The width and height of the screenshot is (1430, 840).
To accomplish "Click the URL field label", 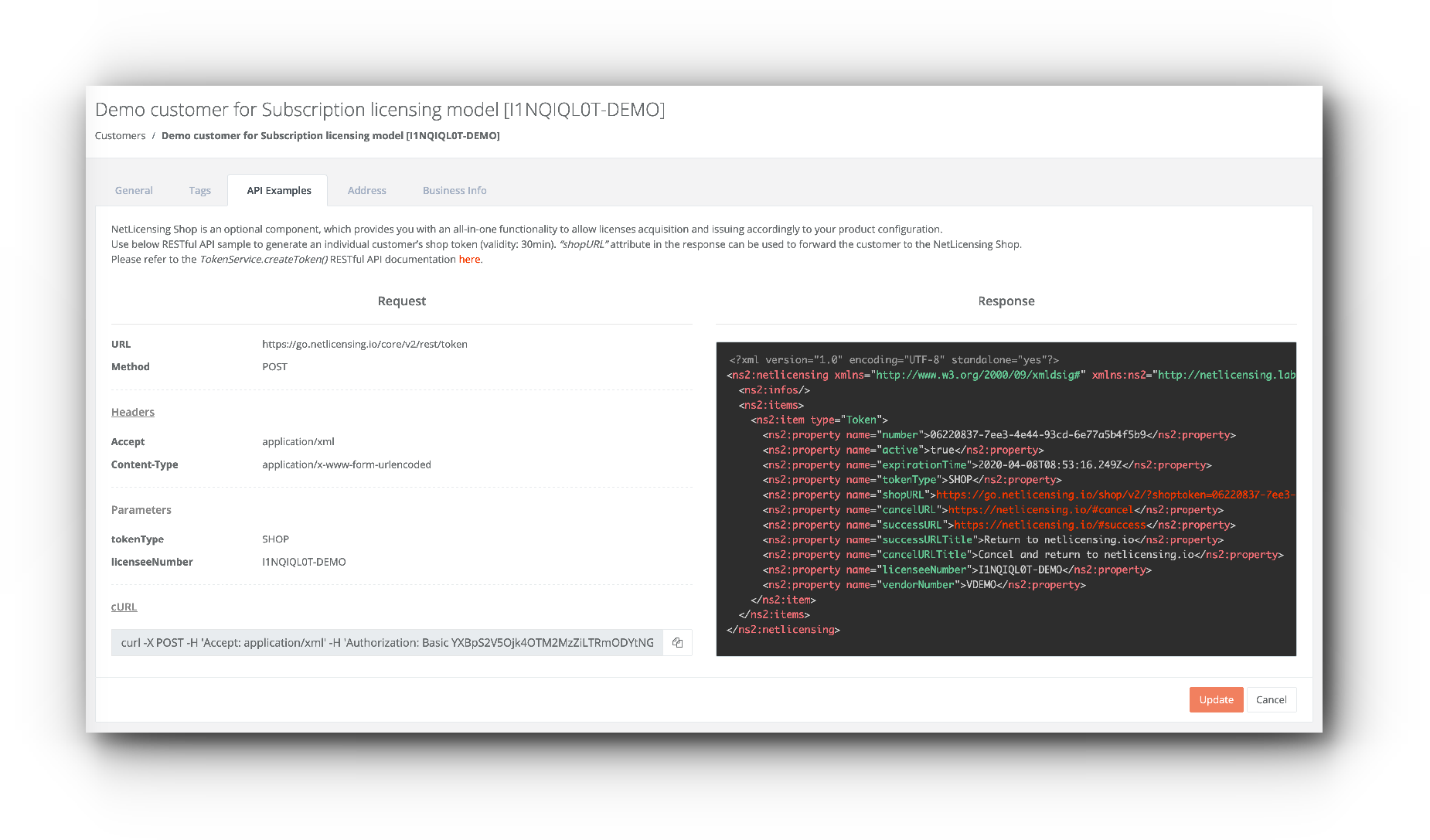I will coord(121,344).
